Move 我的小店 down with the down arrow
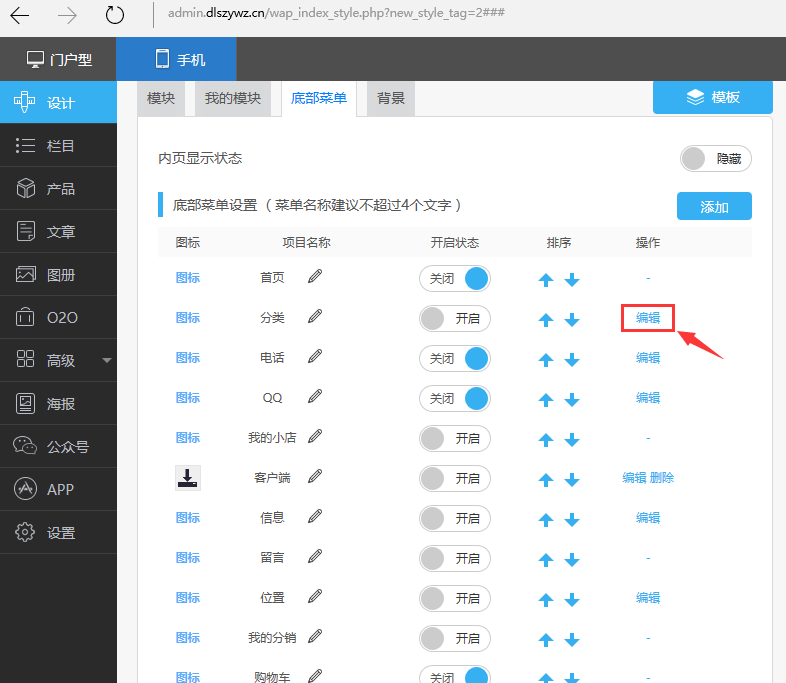 (x=571, y=440)
